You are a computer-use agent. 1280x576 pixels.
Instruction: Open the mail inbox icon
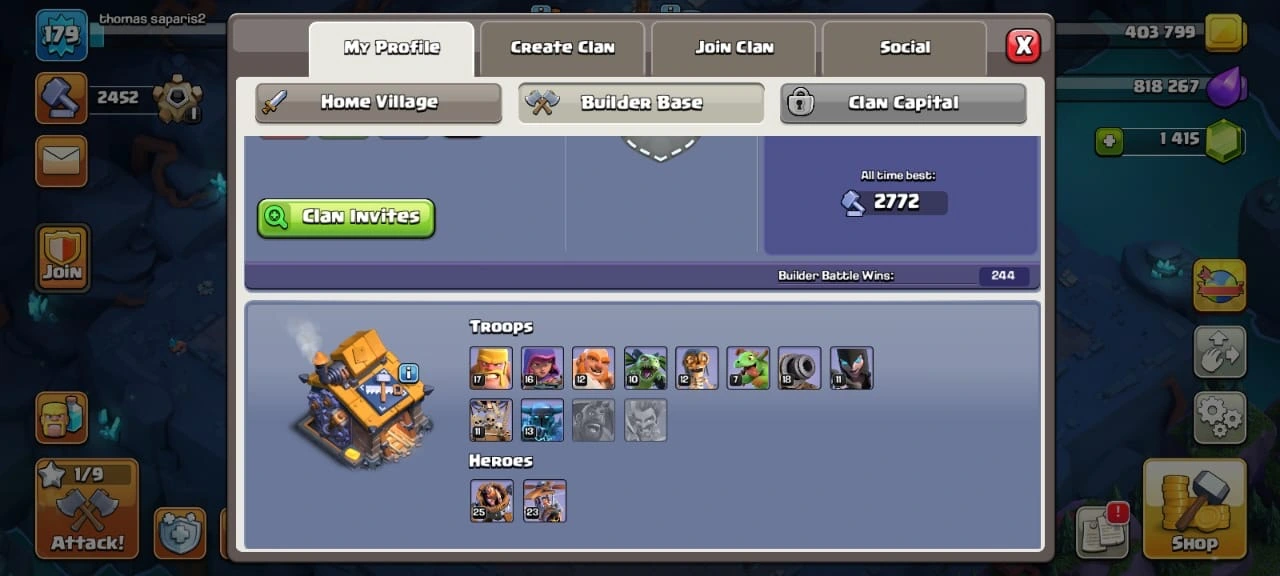click(x=62, y=161)
